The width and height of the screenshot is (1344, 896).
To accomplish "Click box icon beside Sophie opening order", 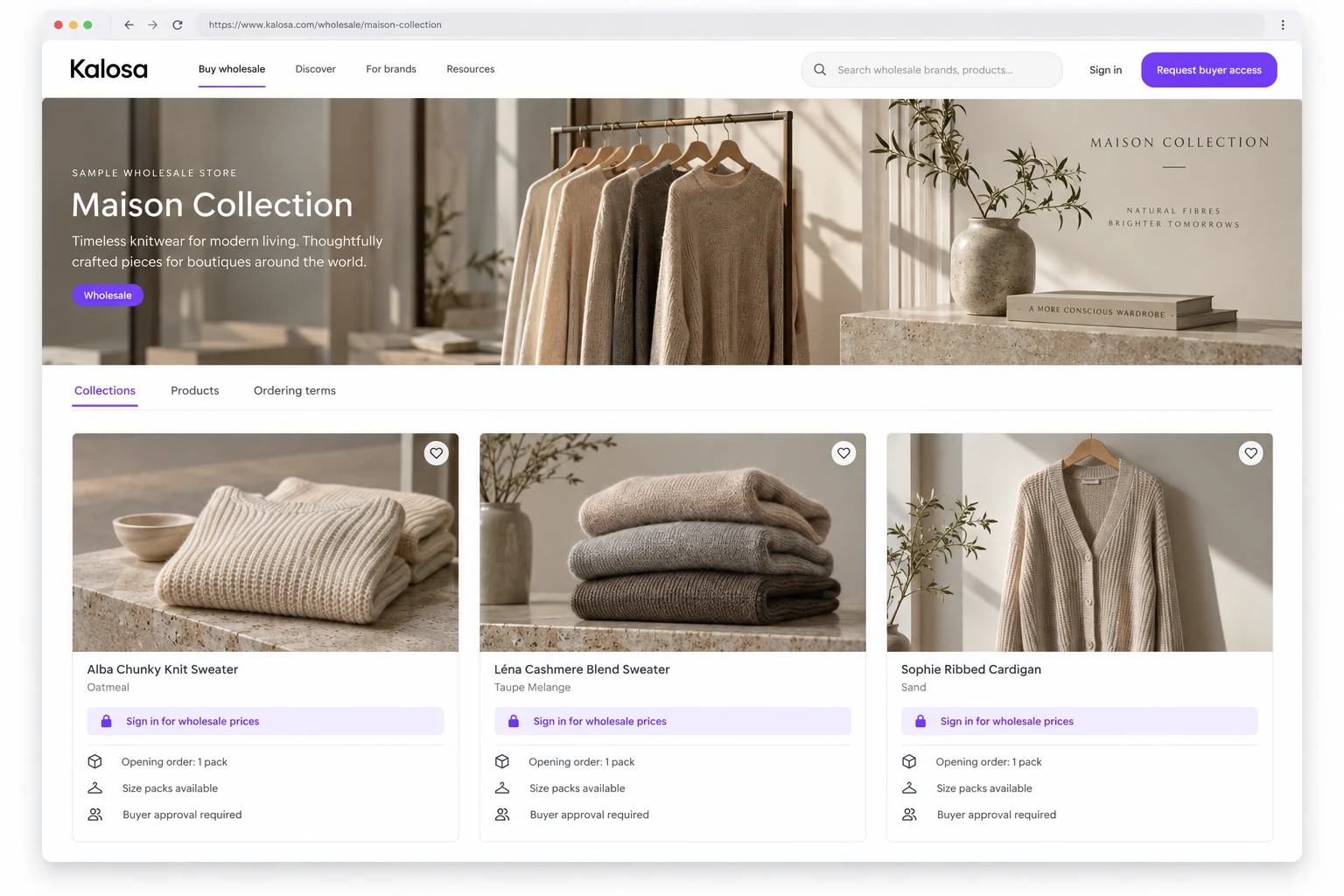I will pos(909,761).
